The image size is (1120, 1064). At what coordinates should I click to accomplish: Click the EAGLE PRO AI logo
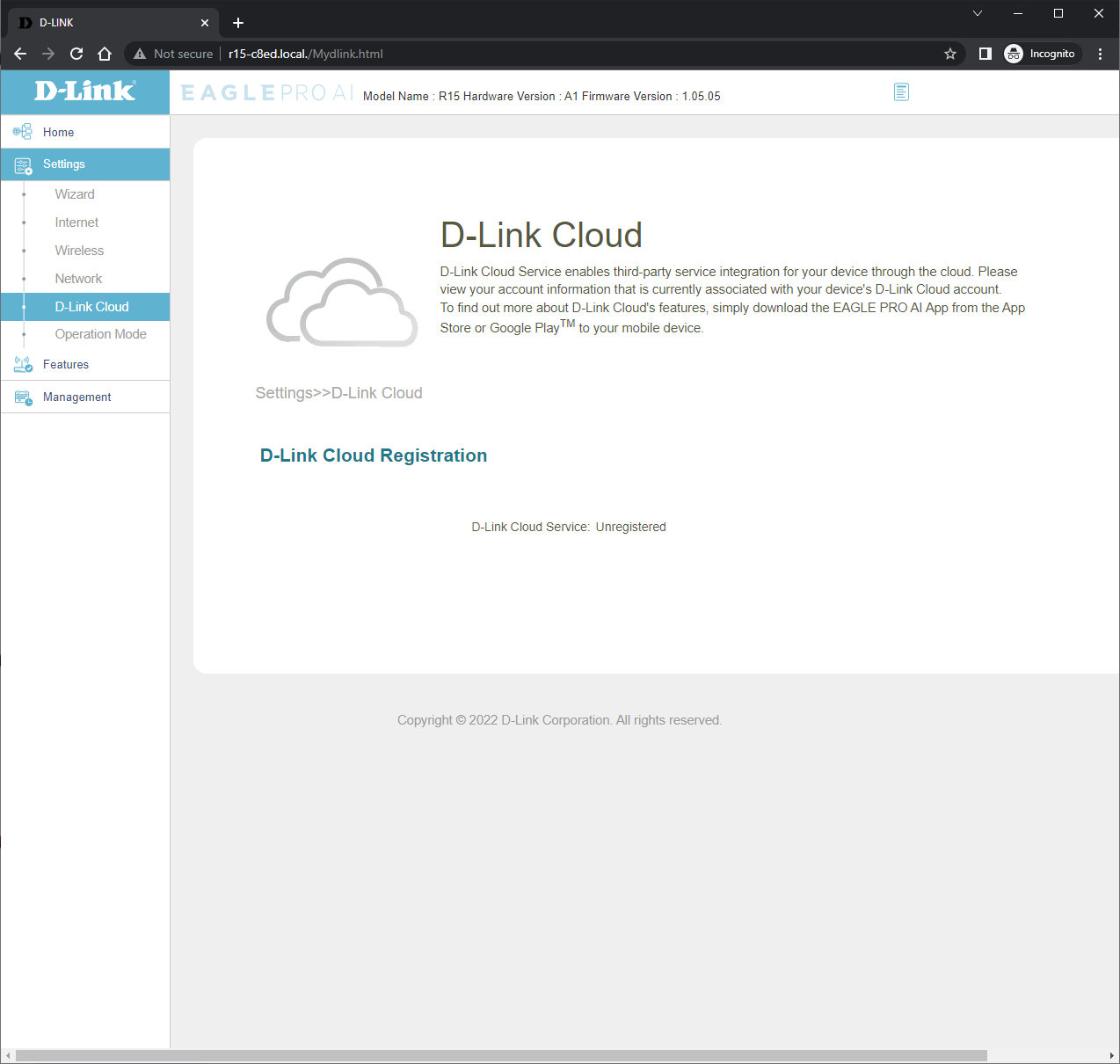coord(267,92)
